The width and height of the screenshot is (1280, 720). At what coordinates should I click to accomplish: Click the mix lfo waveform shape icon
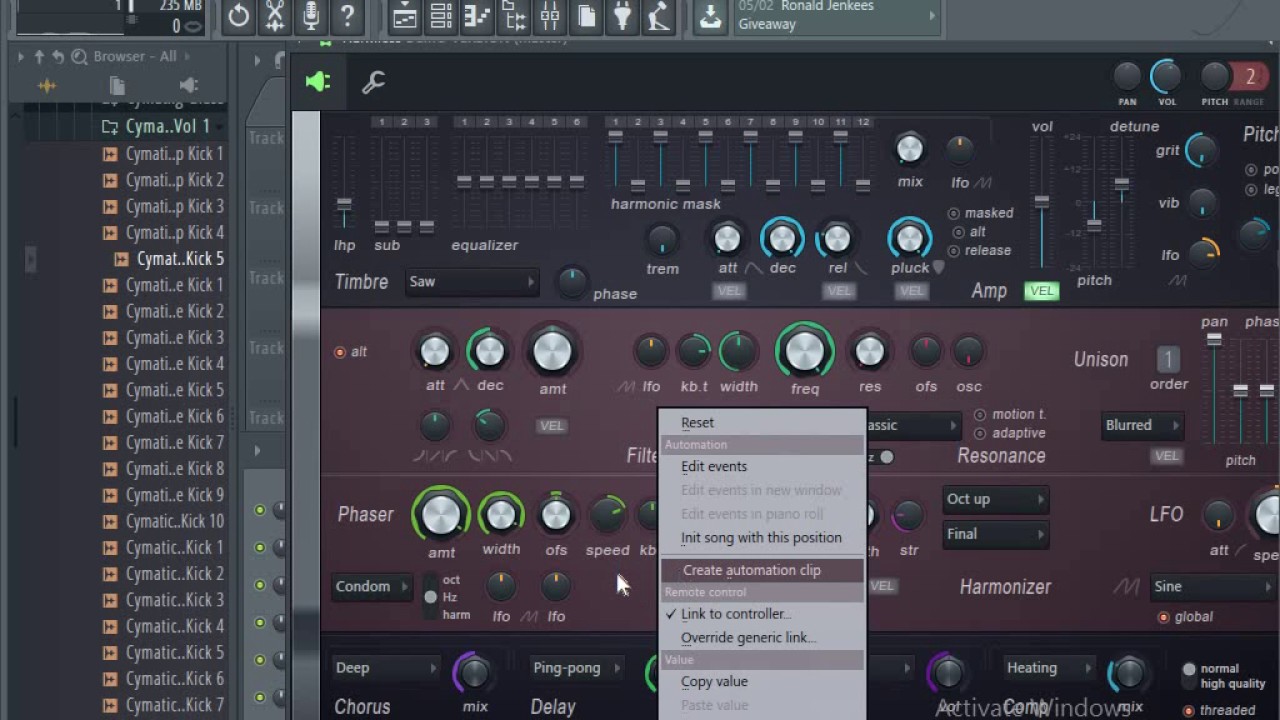click(983, 183)
